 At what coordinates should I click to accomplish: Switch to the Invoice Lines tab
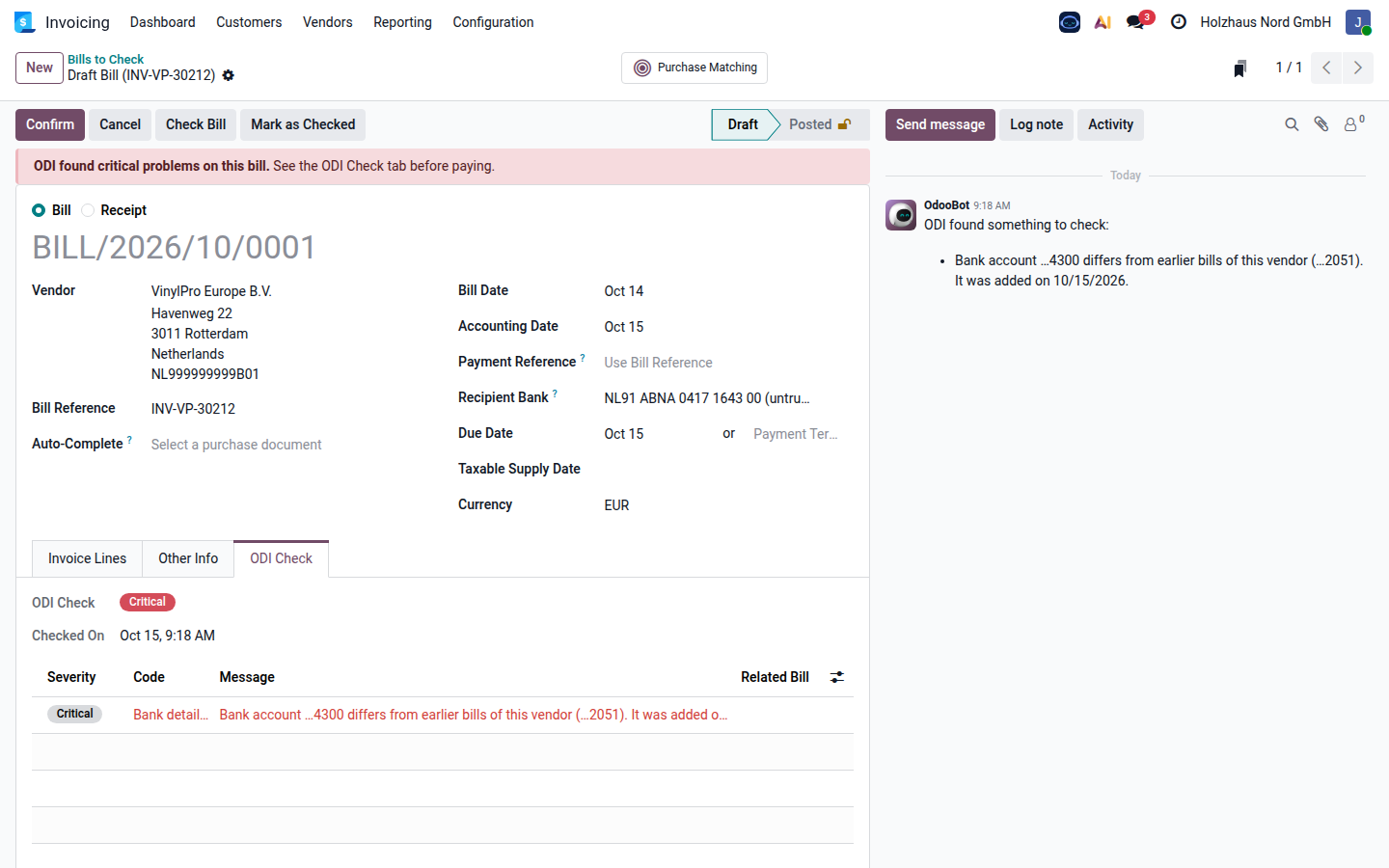click(x=87, y=558)
